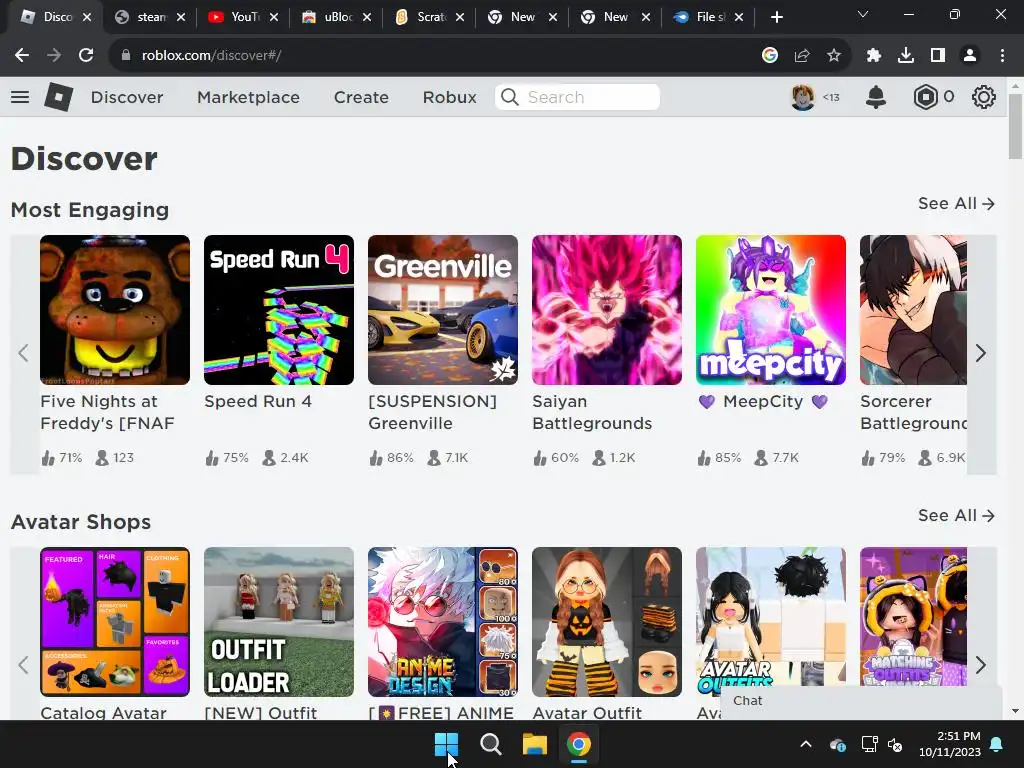
Task: Switch to the YouTube browser tab
Action: (243, 17)
